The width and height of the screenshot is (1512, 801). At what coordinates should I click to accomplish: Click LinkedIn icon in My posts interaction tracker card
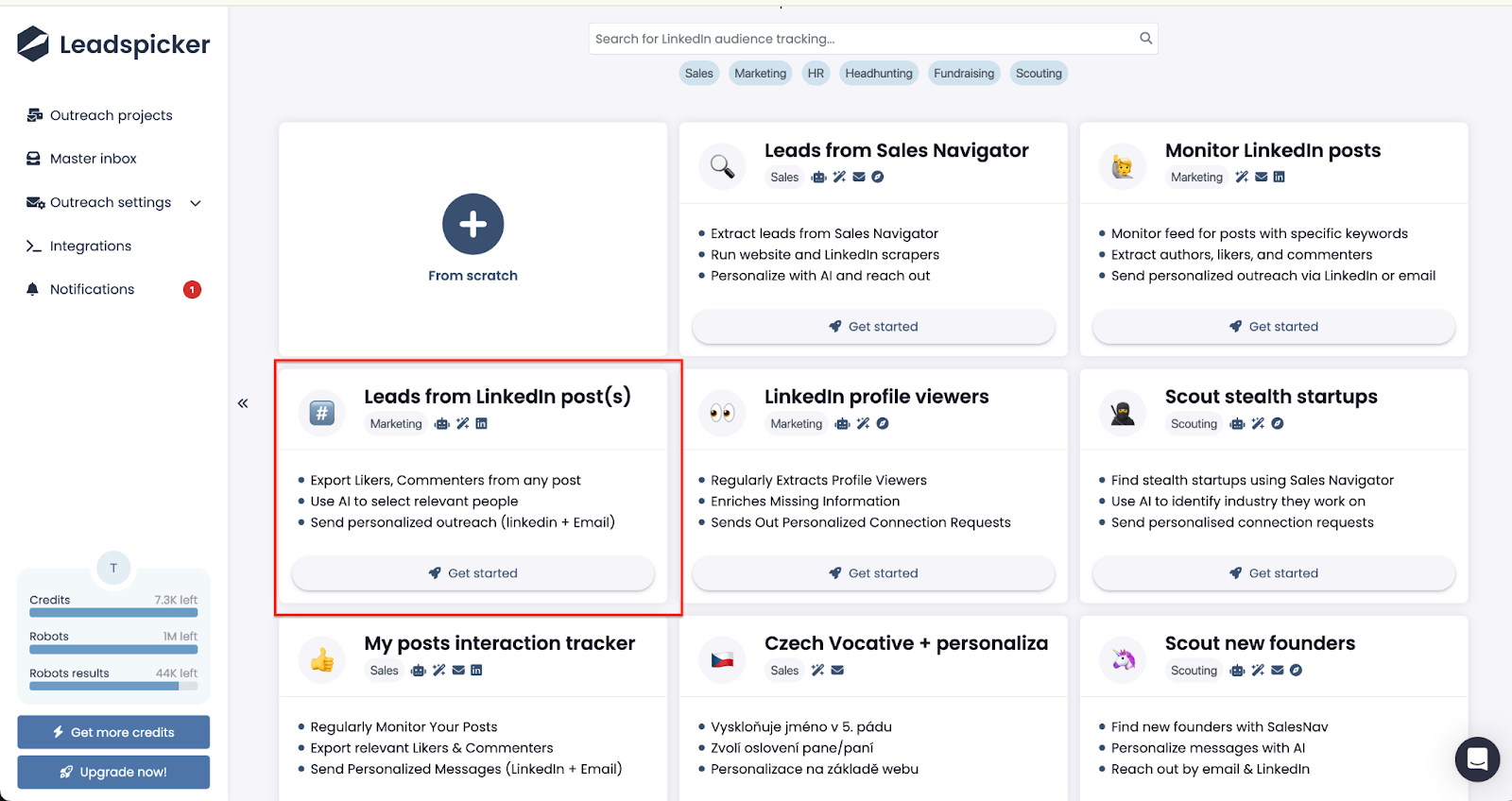point(476,670)
